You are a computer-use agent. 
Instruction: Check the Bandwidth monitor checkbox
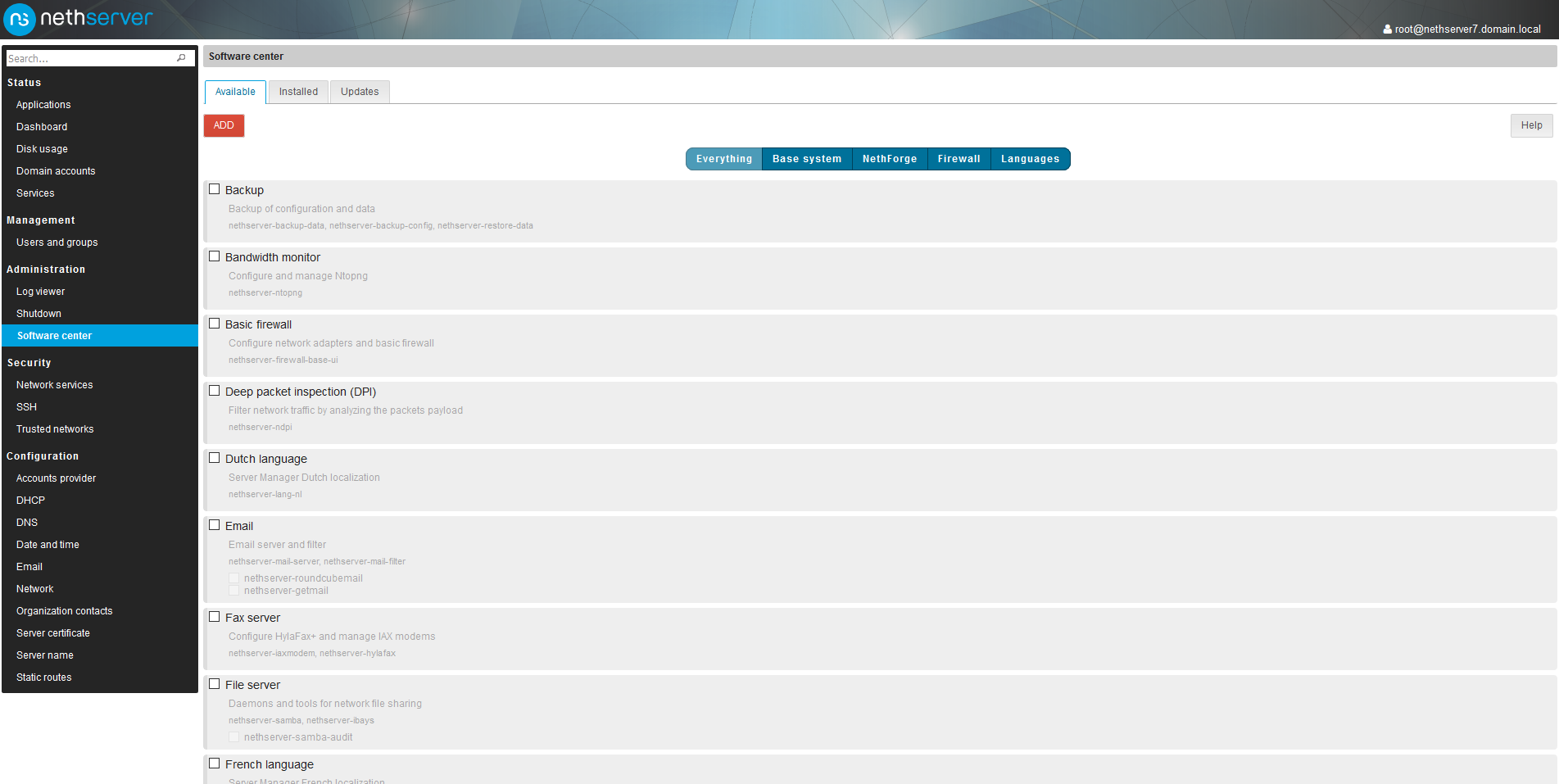pos(215,256)
